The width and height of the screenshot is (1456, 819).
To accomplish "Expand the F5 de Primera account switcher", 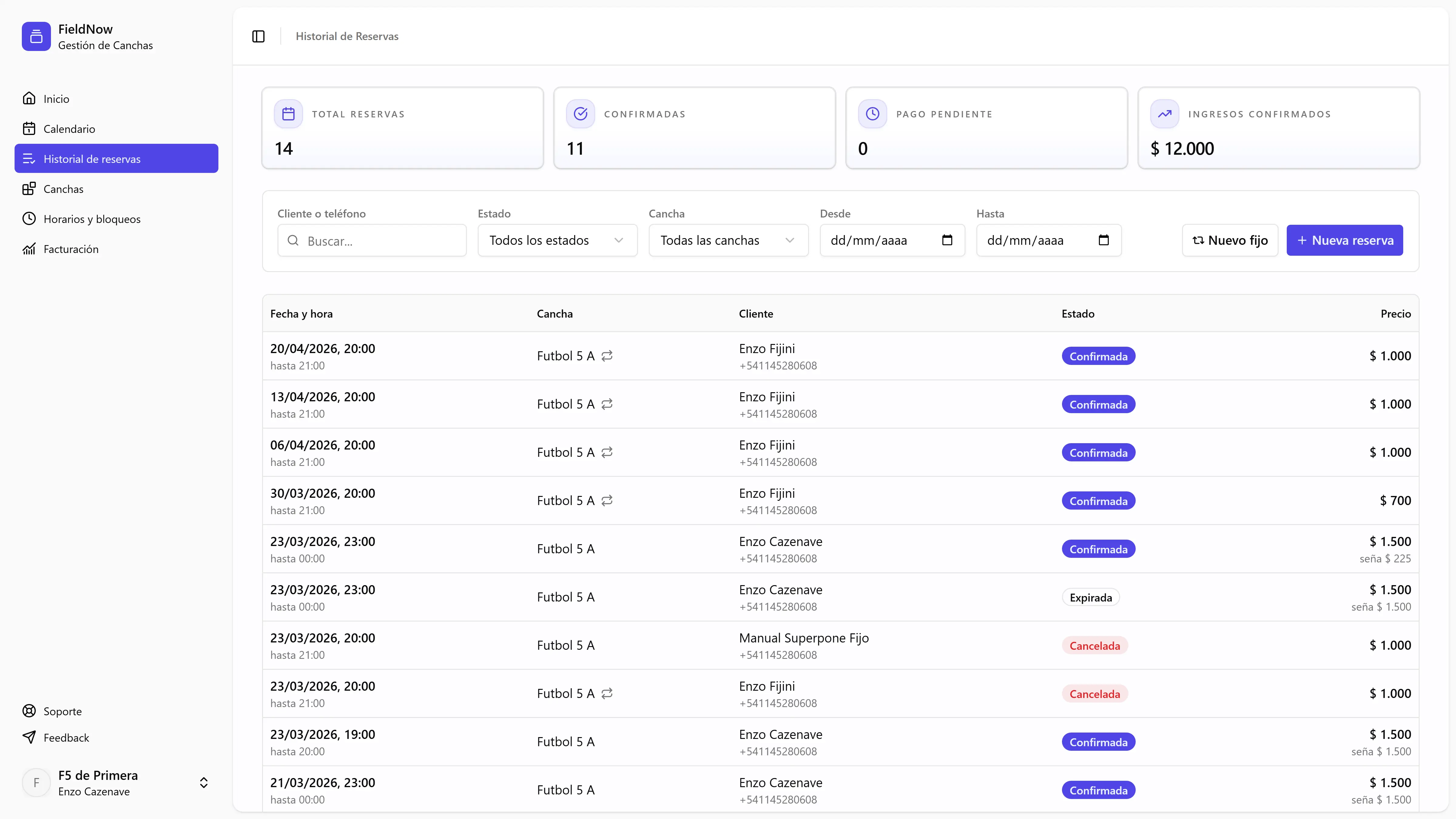I will coord(204,783).
